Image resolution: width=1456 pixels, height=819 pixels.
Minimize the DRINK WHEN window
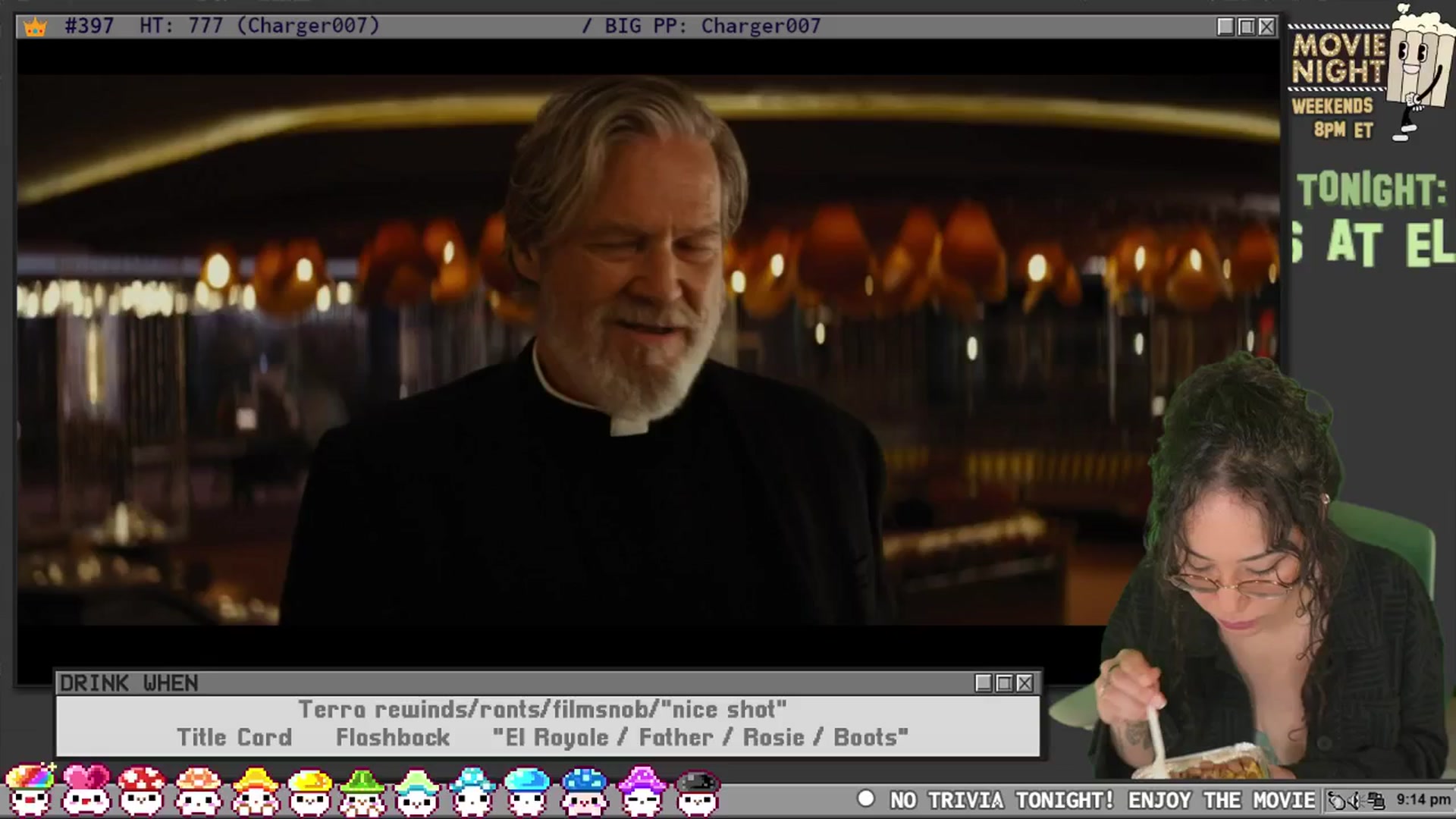(x=984, y=683)
